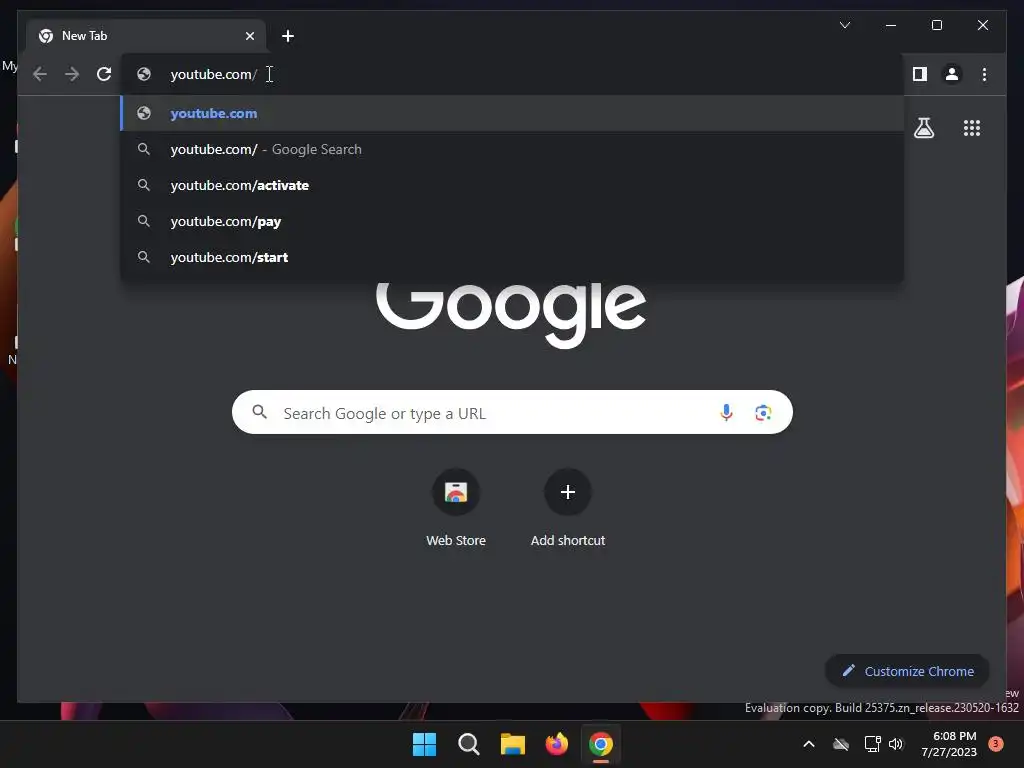This screenshot has height=768, width=1024.
Task: Search by image with Google Lens icon
Action: pos(763,413)
